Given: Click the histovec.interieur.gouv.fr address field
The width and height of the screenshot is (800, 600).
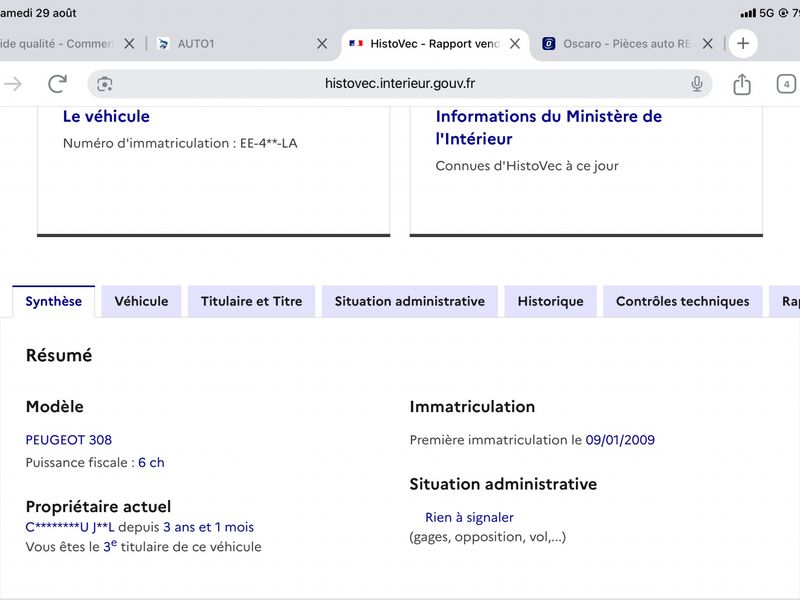Looking at the screenshot, I should [x=399, y=84].
